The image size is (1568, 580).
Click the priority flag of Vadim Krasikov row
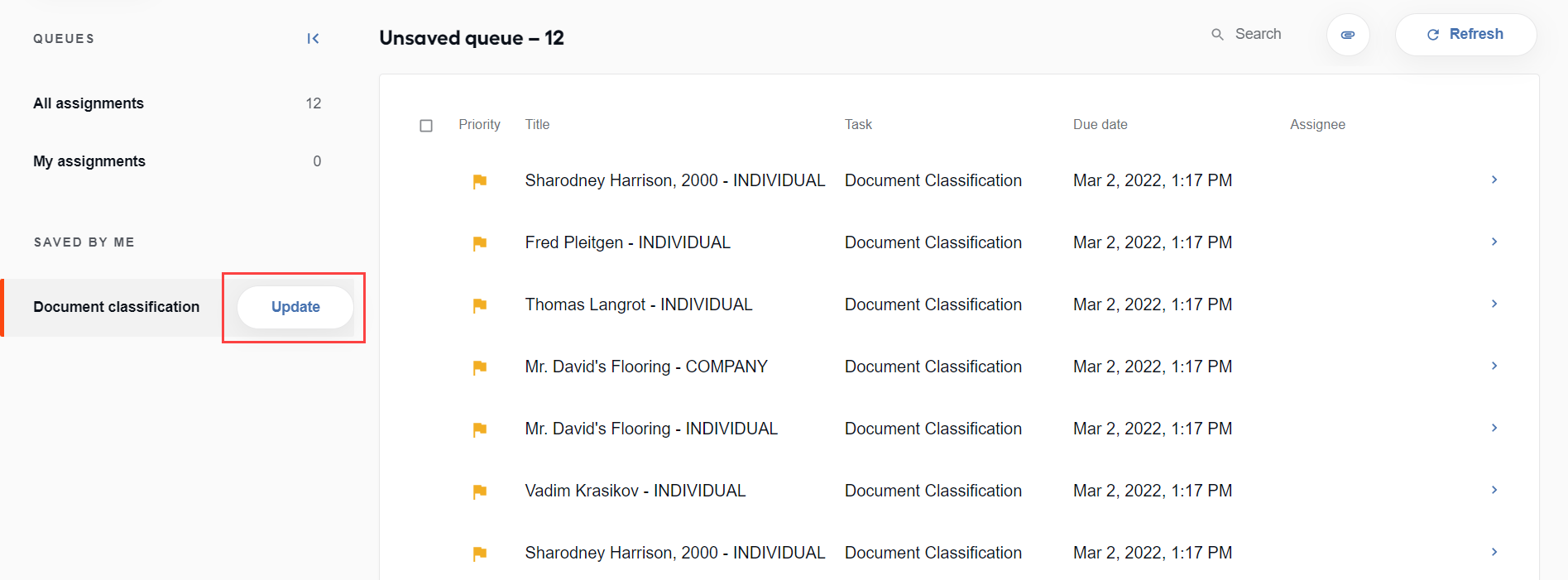479,491
